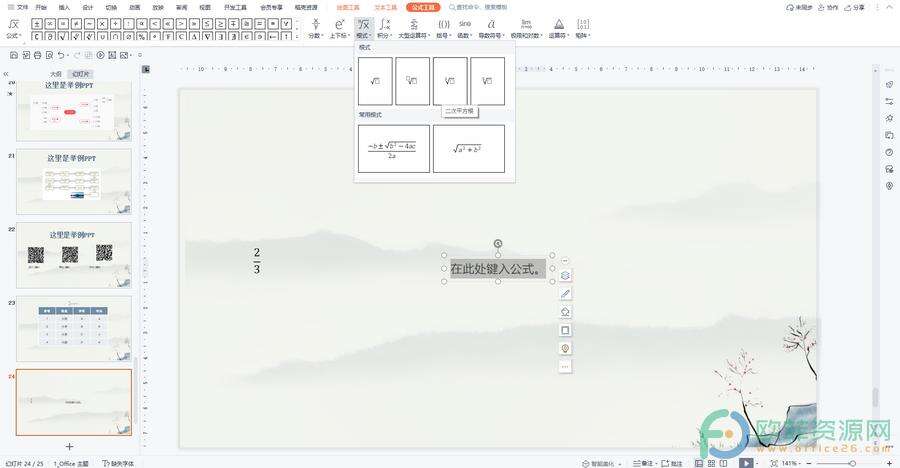Click the Print Preview icon

49,55
